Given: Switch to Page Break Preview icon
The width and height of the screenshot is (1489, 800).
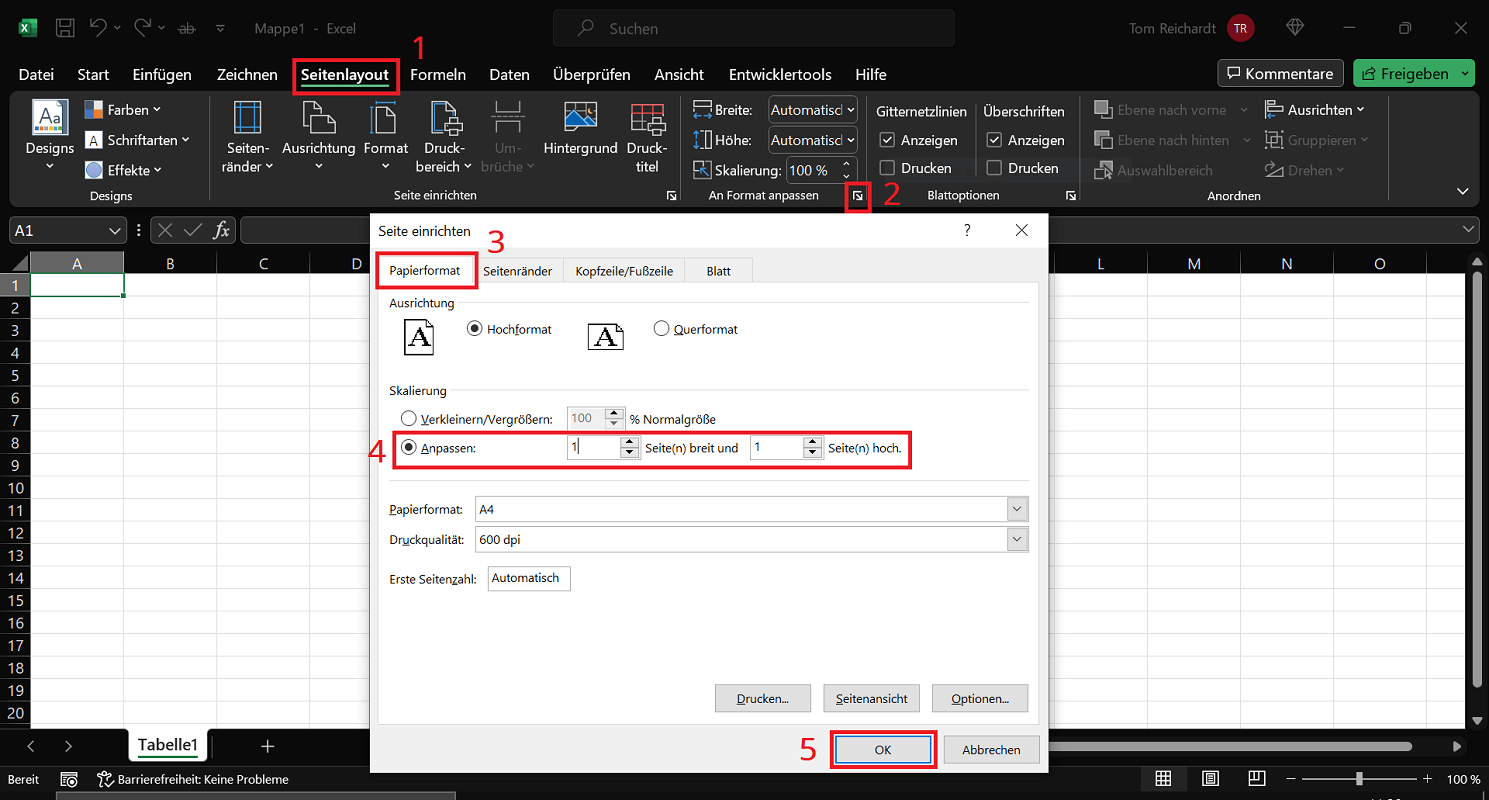Looking at the screenshot, I should 1259,779.
